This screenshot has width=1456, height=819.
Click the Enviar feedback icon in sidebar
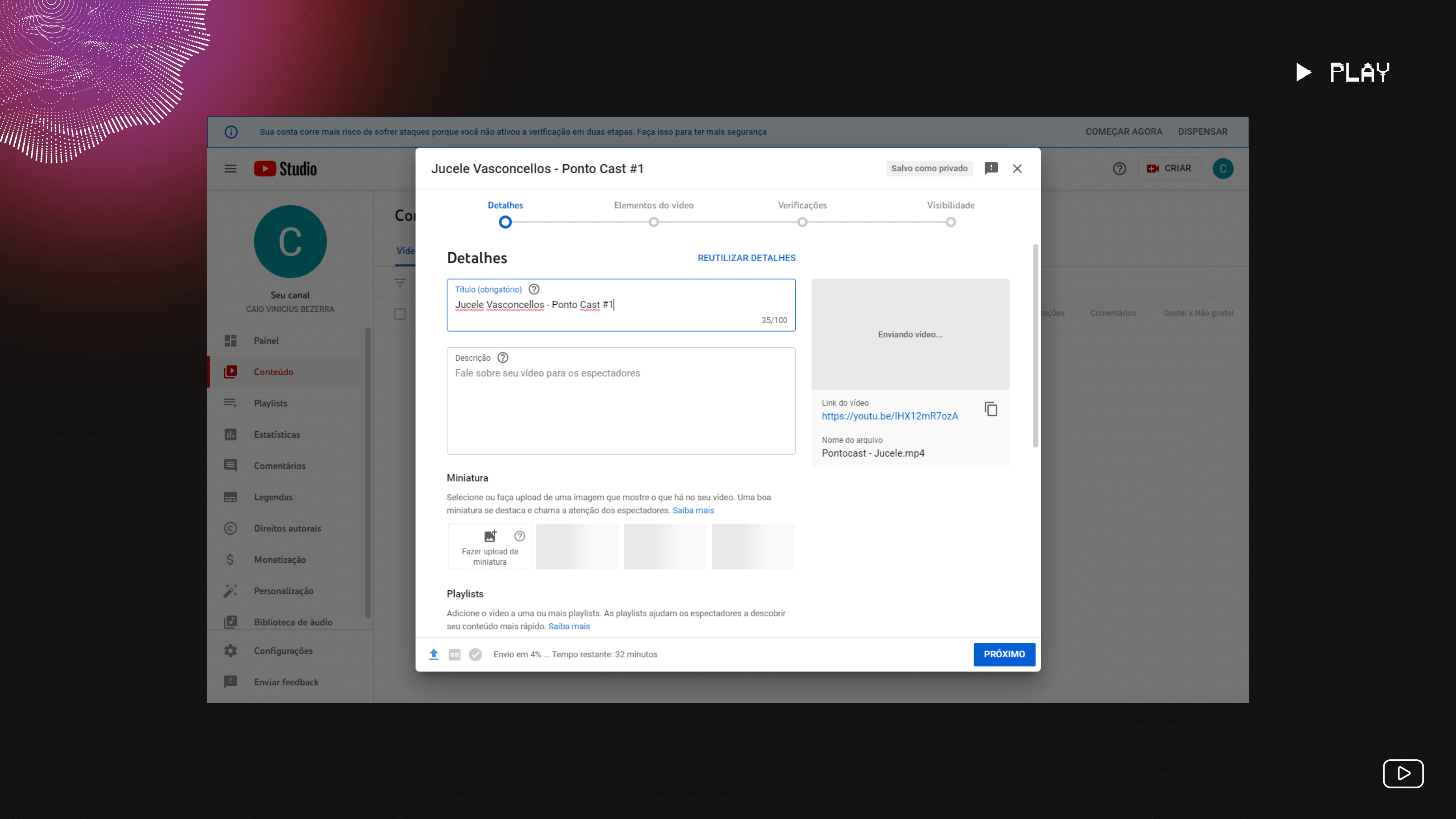230,682
